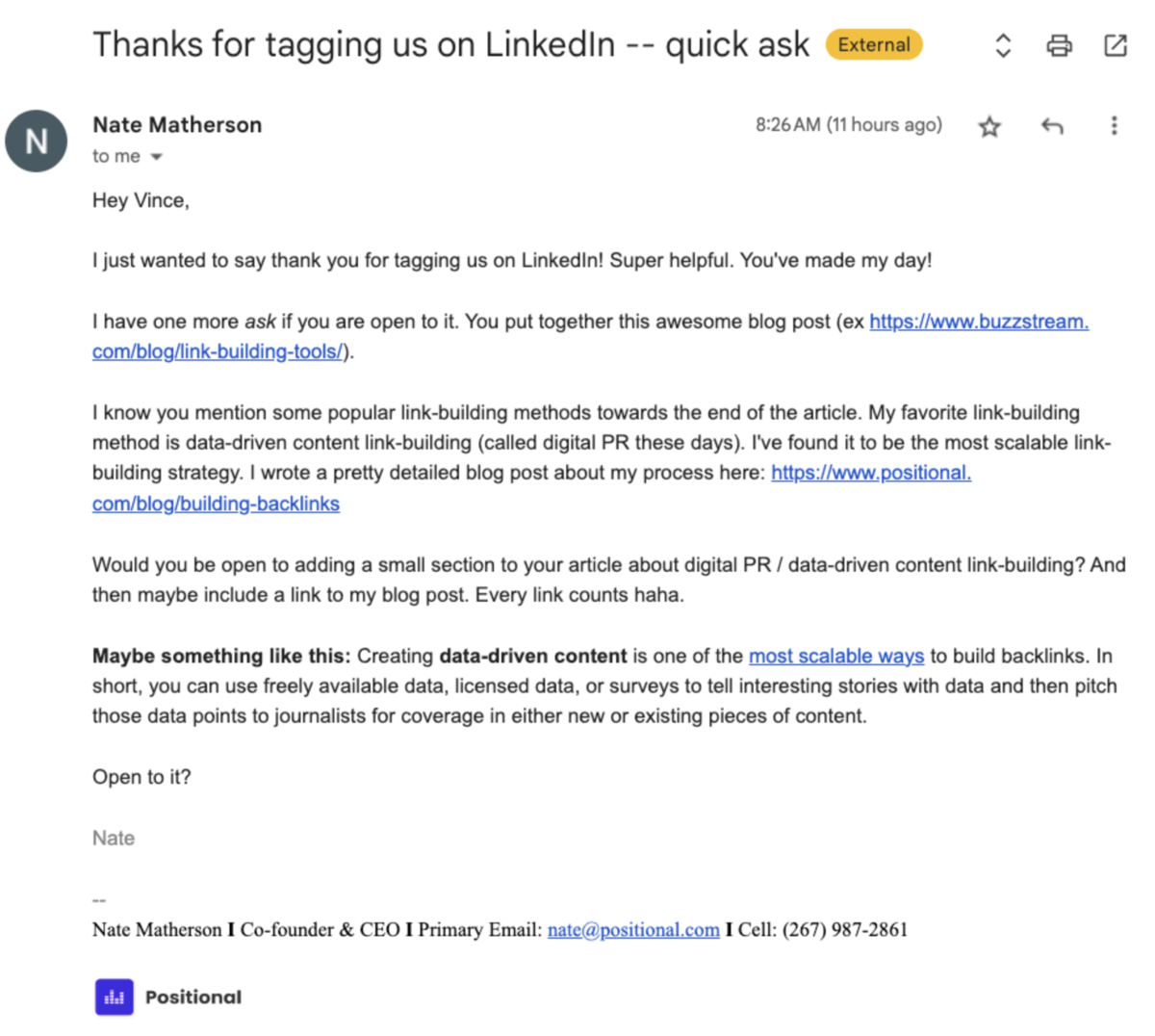The image size is (1155, 1036).
Task: Click the gray 'Nate' sign-off text
Action: (x=114, y=838)
